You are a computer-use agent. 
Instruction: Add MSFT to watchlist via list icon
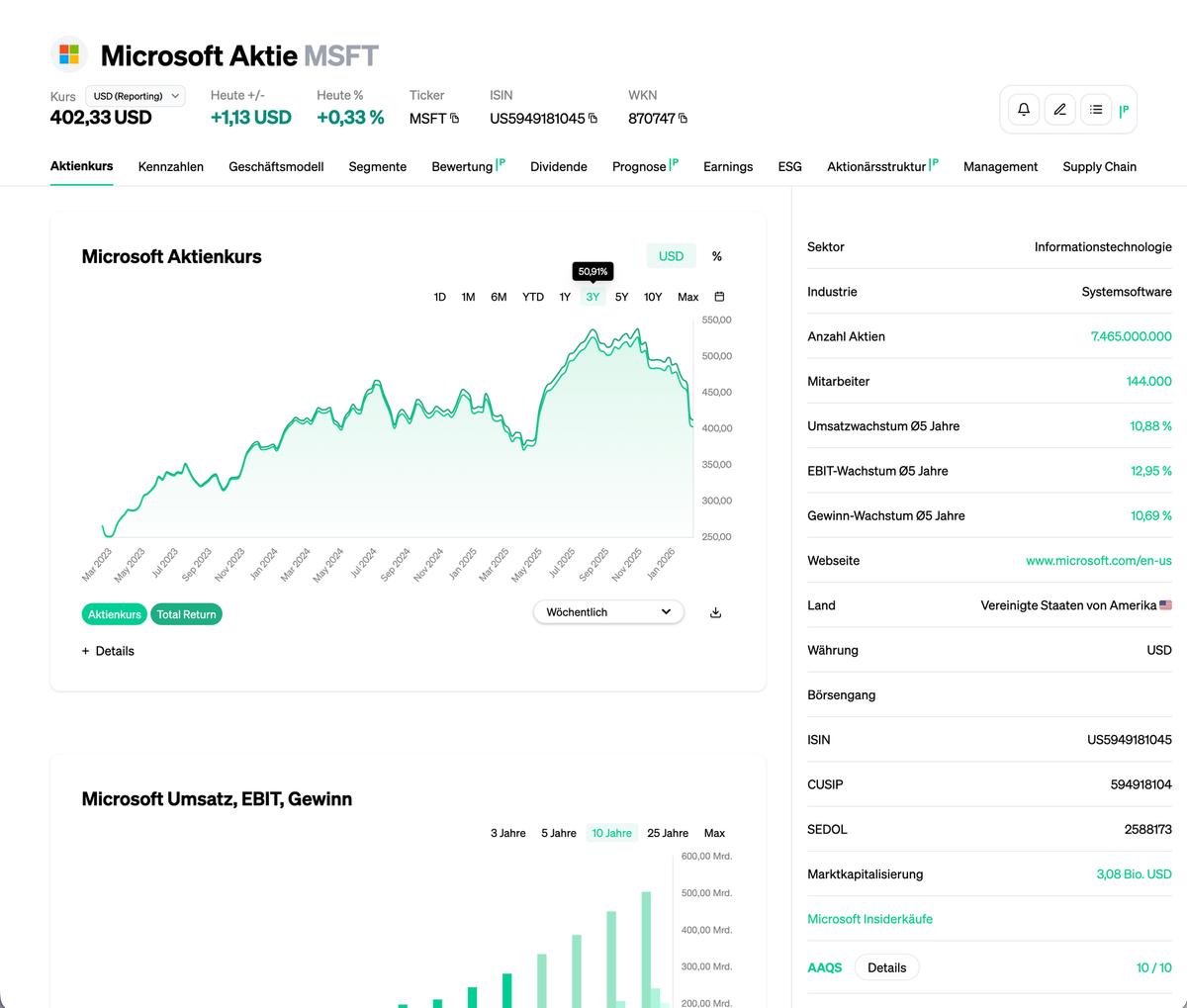tap(1095, 109)
